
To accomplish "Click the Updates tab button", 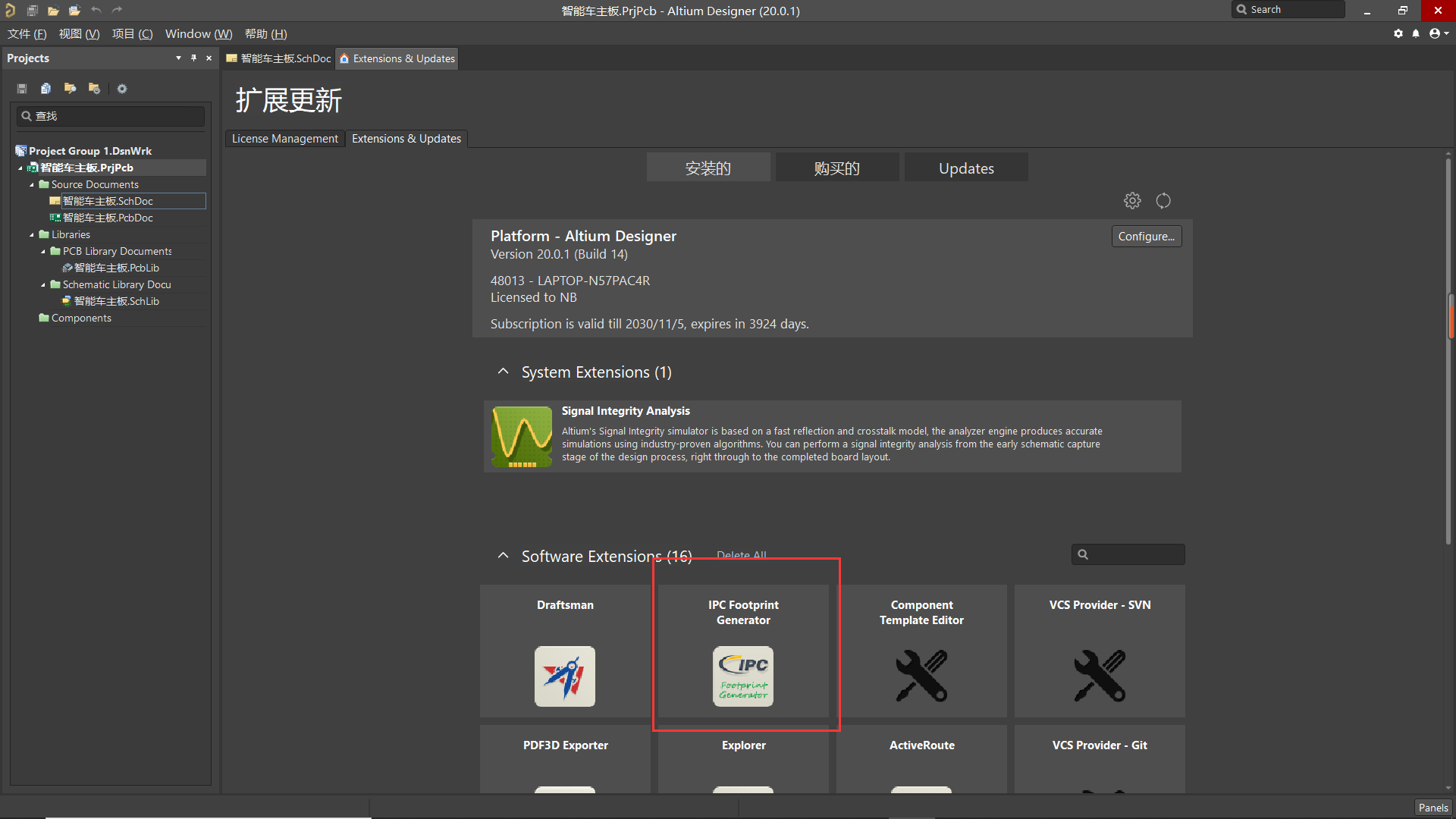I will click(966, 168).
